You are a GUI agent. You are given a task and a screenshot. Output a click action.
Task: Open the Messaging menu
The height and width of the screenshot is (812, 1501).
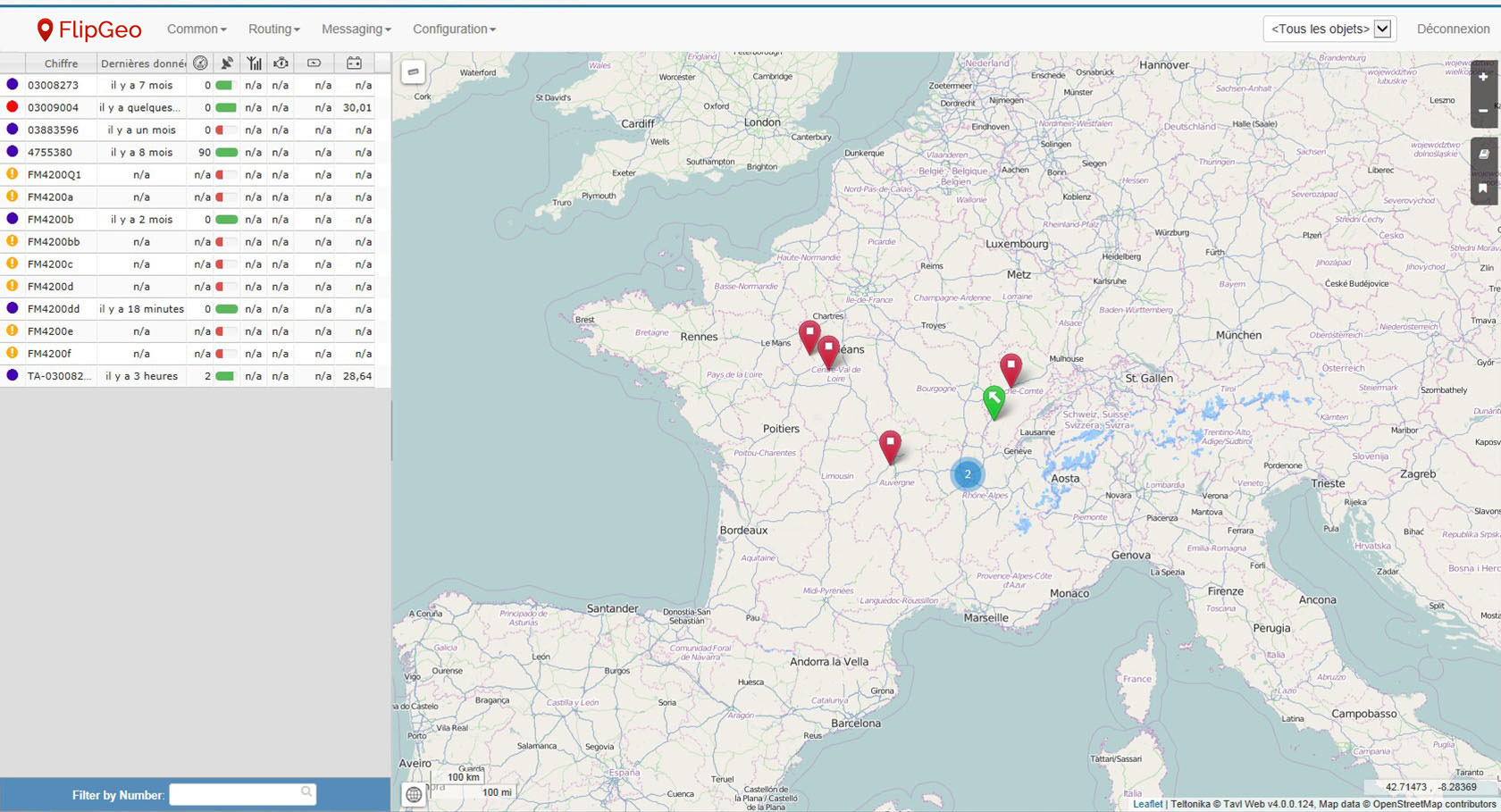pyautogui.click(x=356, y=29)
